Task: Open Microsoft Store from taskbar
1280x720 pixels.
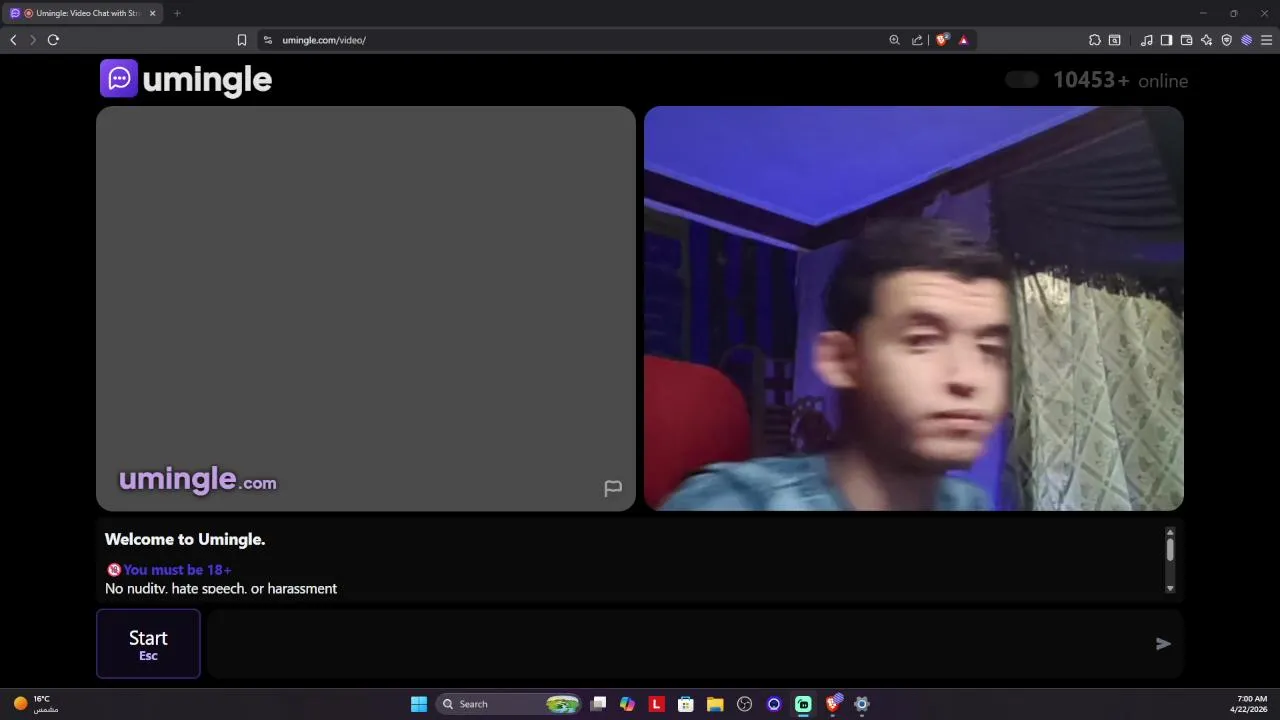Action: coord(686,704)
